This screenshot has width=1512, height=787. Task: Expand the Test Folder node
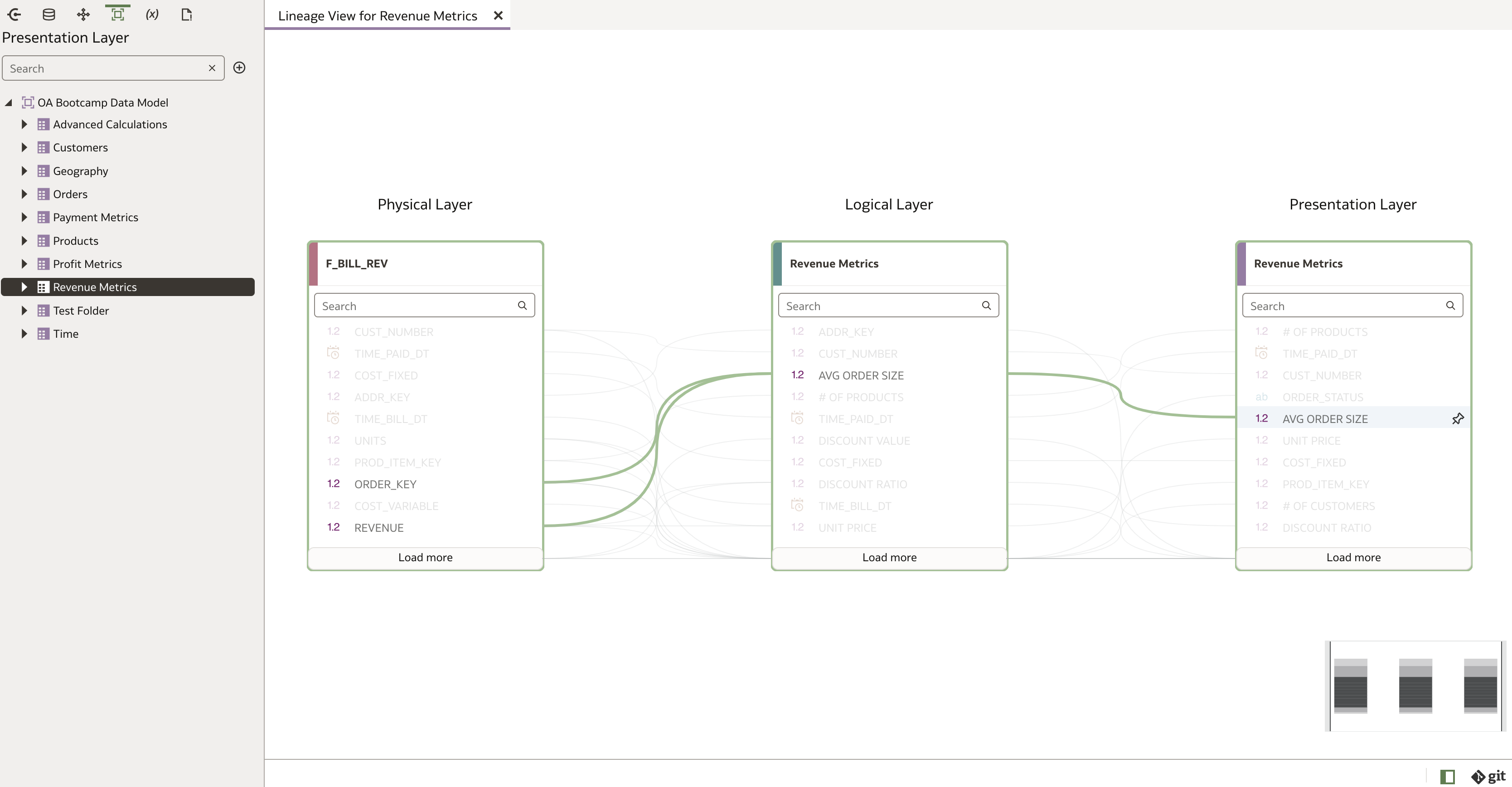[x=24, y=311]
